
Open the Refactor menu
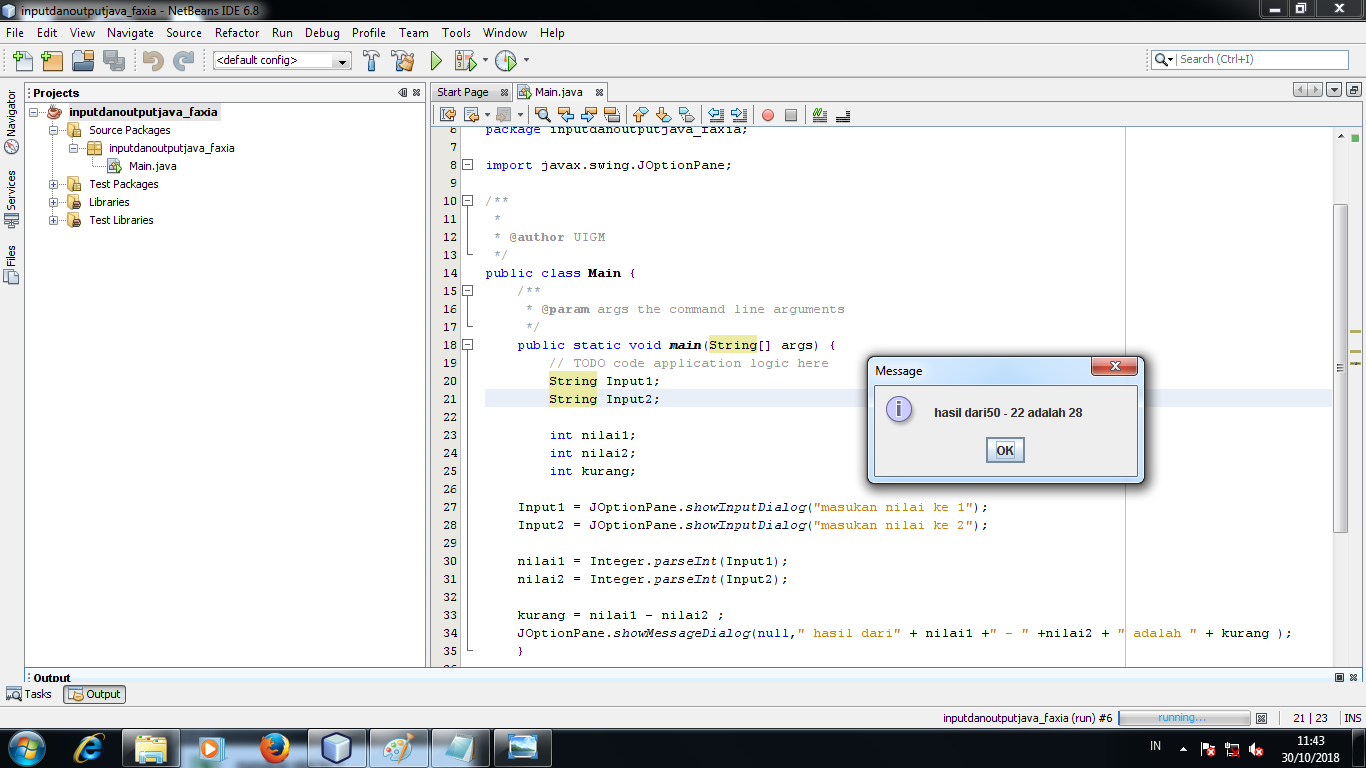click(x=236, y=32)
